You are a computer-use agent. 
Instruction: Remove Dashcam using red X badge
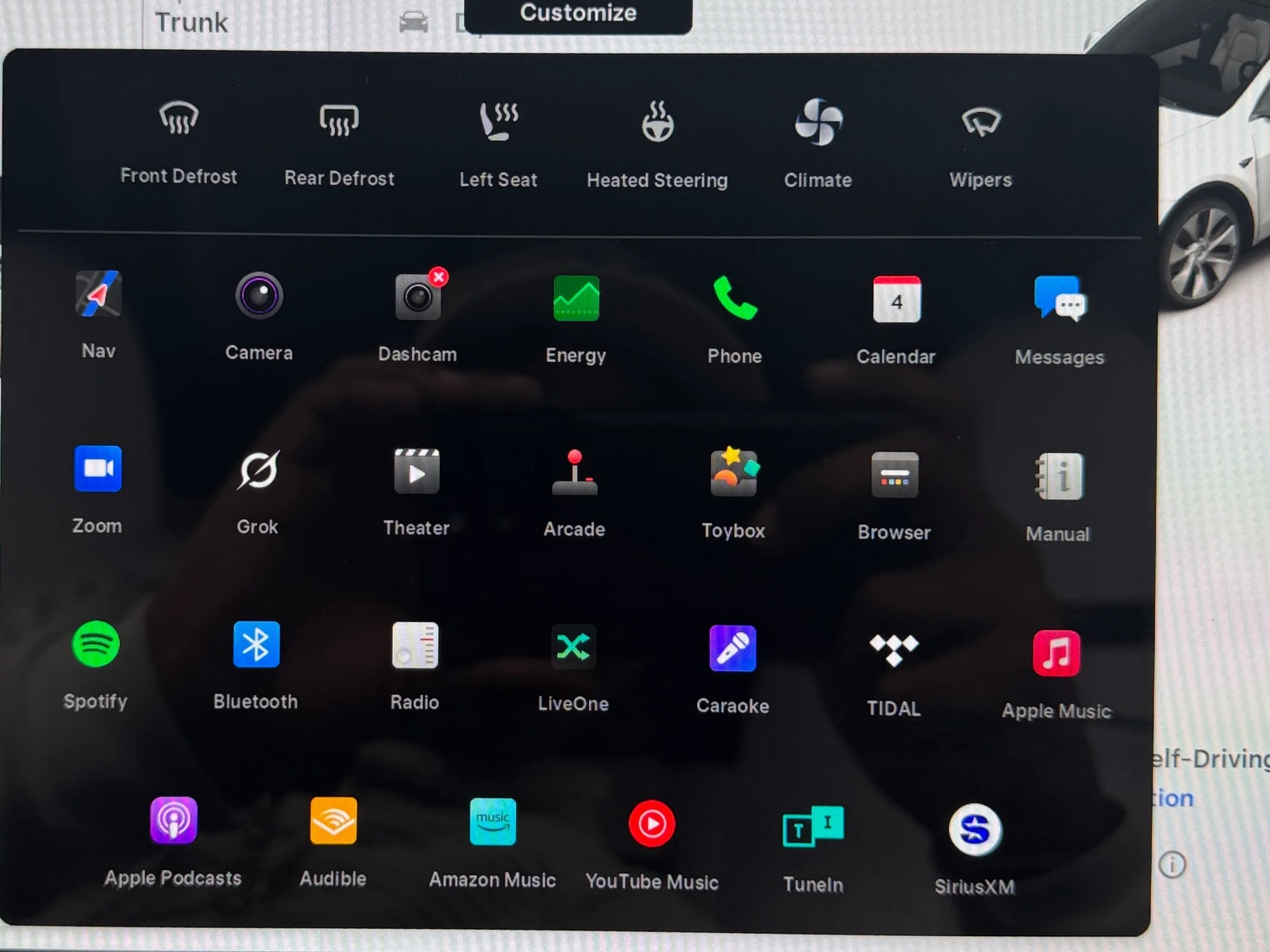438,277
